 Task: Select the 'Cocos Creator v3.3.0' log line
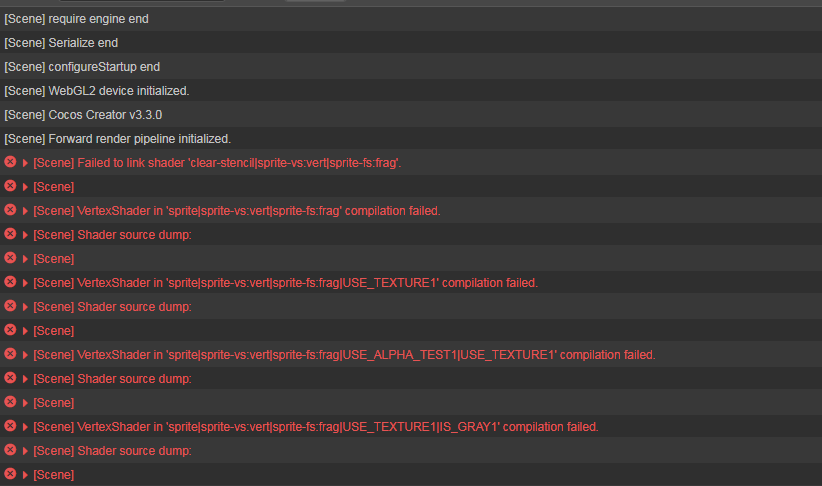click(83, 114)
